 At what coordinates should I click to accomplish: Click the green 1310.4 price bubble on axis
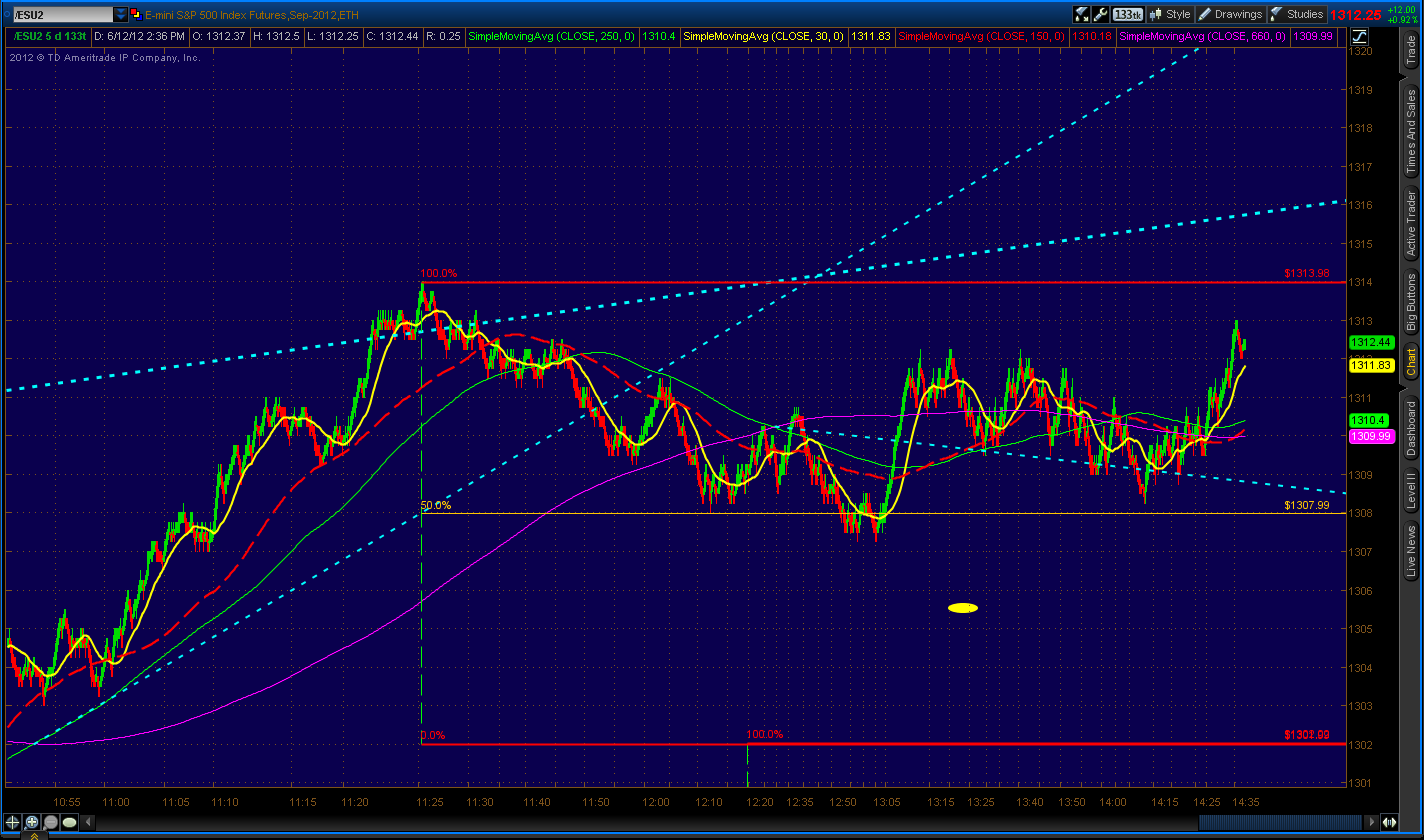(x=1367, y=420)
